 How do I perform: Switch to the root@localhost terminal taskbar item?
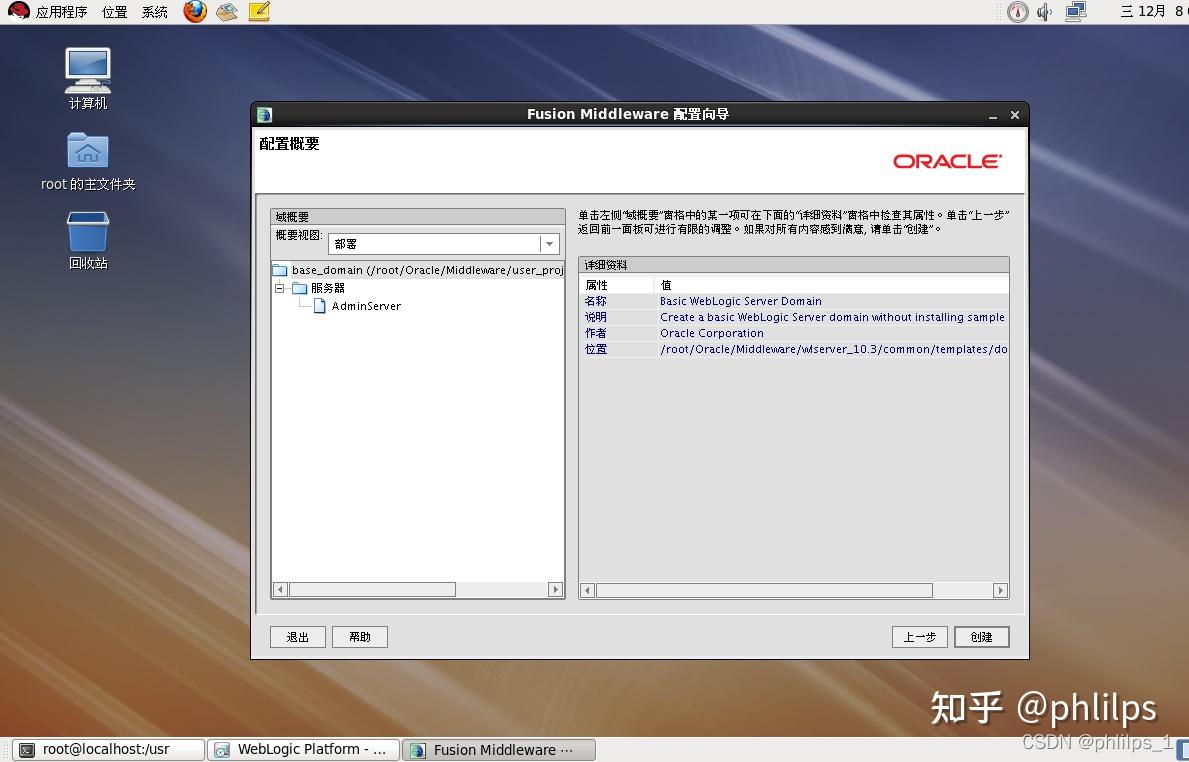pos(105,748)
